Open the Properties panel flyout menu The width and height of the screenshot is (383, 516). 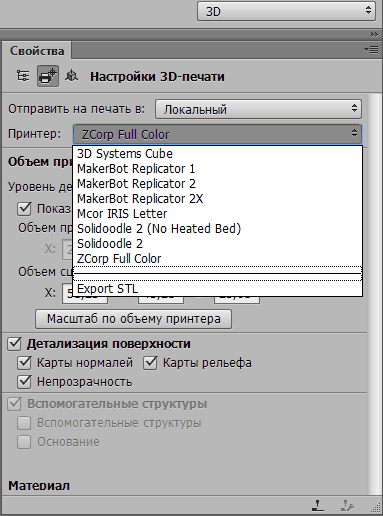pos(371,50)
